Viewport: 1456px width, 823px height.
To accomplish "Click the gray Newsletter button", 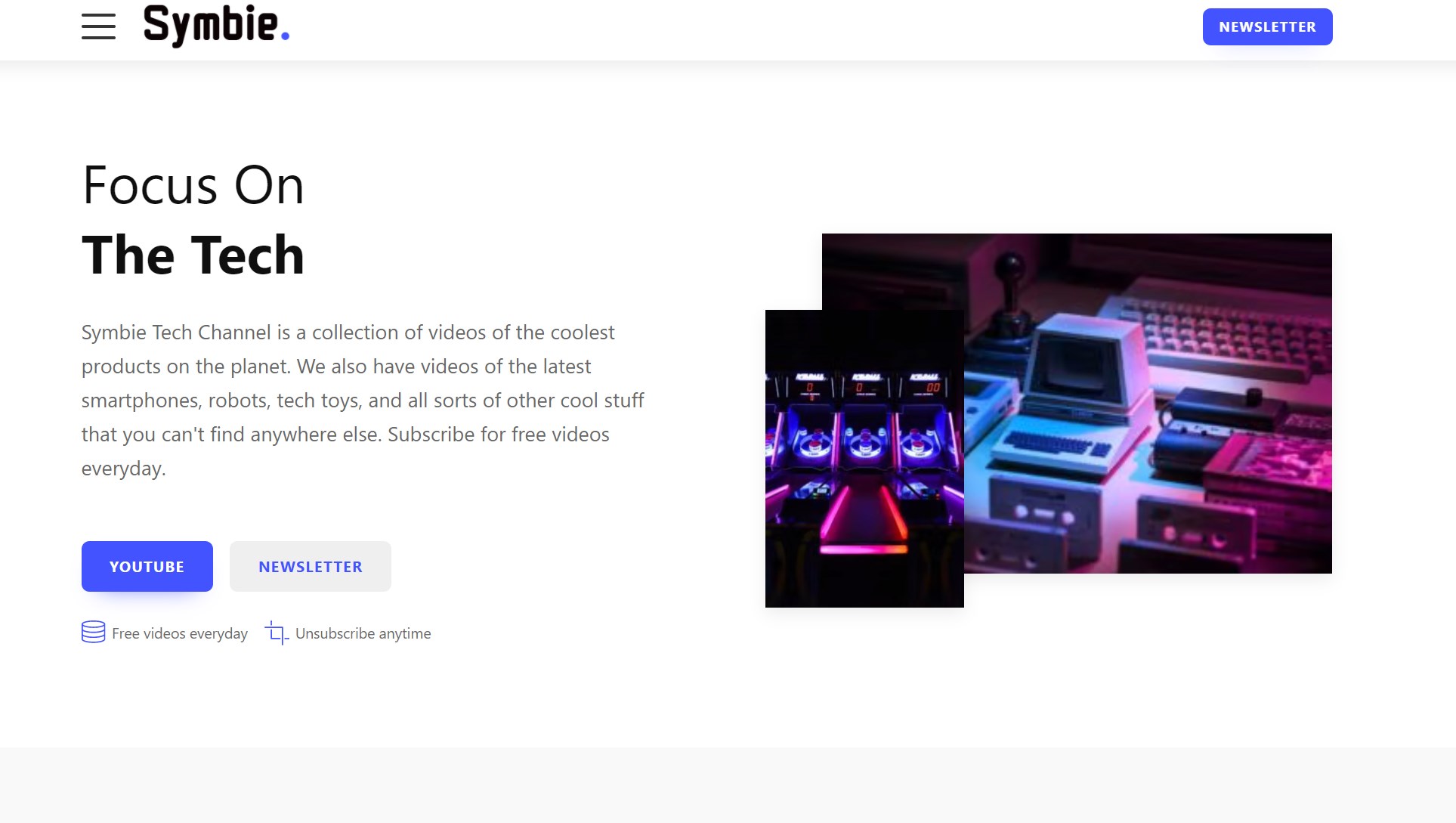I will tap(311, 566).
